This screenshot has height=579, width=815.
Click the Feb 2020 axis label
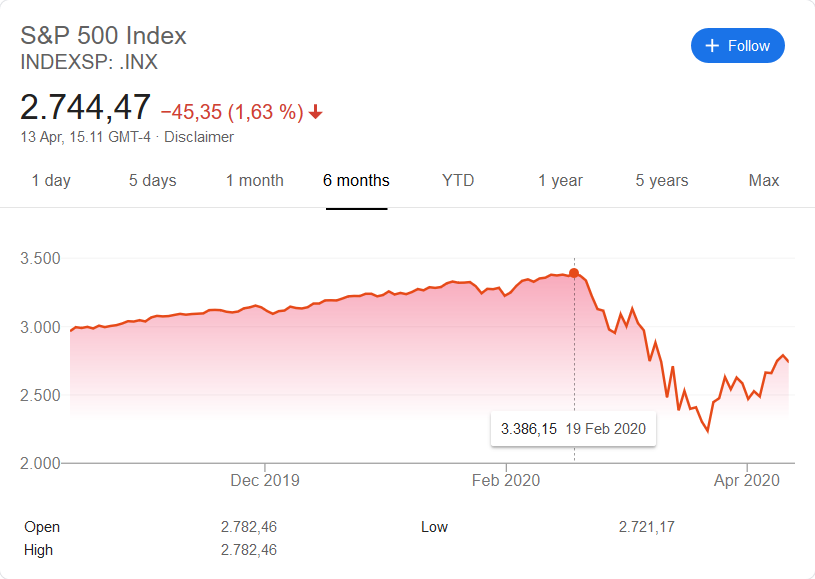tap(506, 480)
